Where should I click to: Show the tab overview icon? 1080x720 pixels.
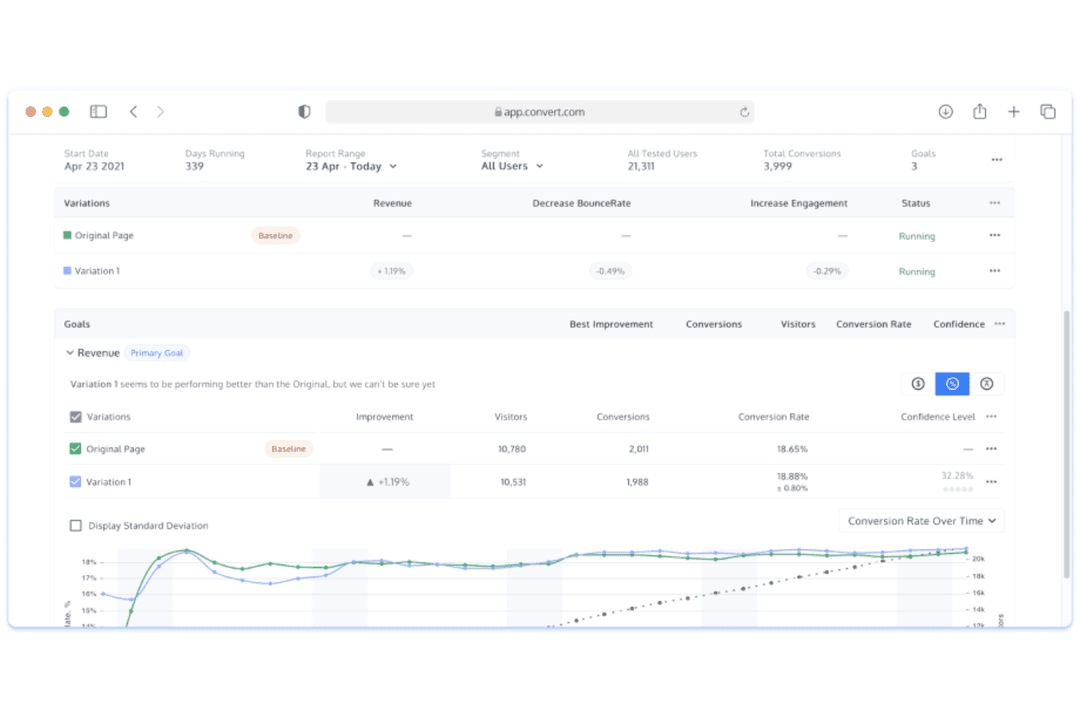(1048, 112)
